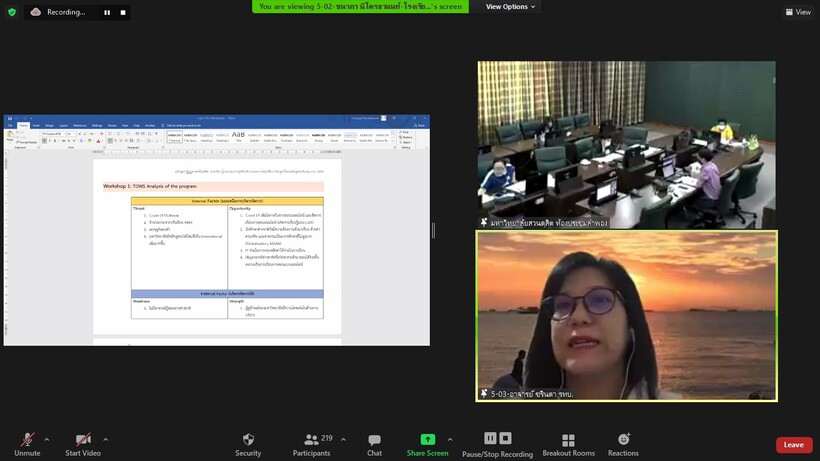
Task: Open Breakout Rooms
Action: [568, 444]
